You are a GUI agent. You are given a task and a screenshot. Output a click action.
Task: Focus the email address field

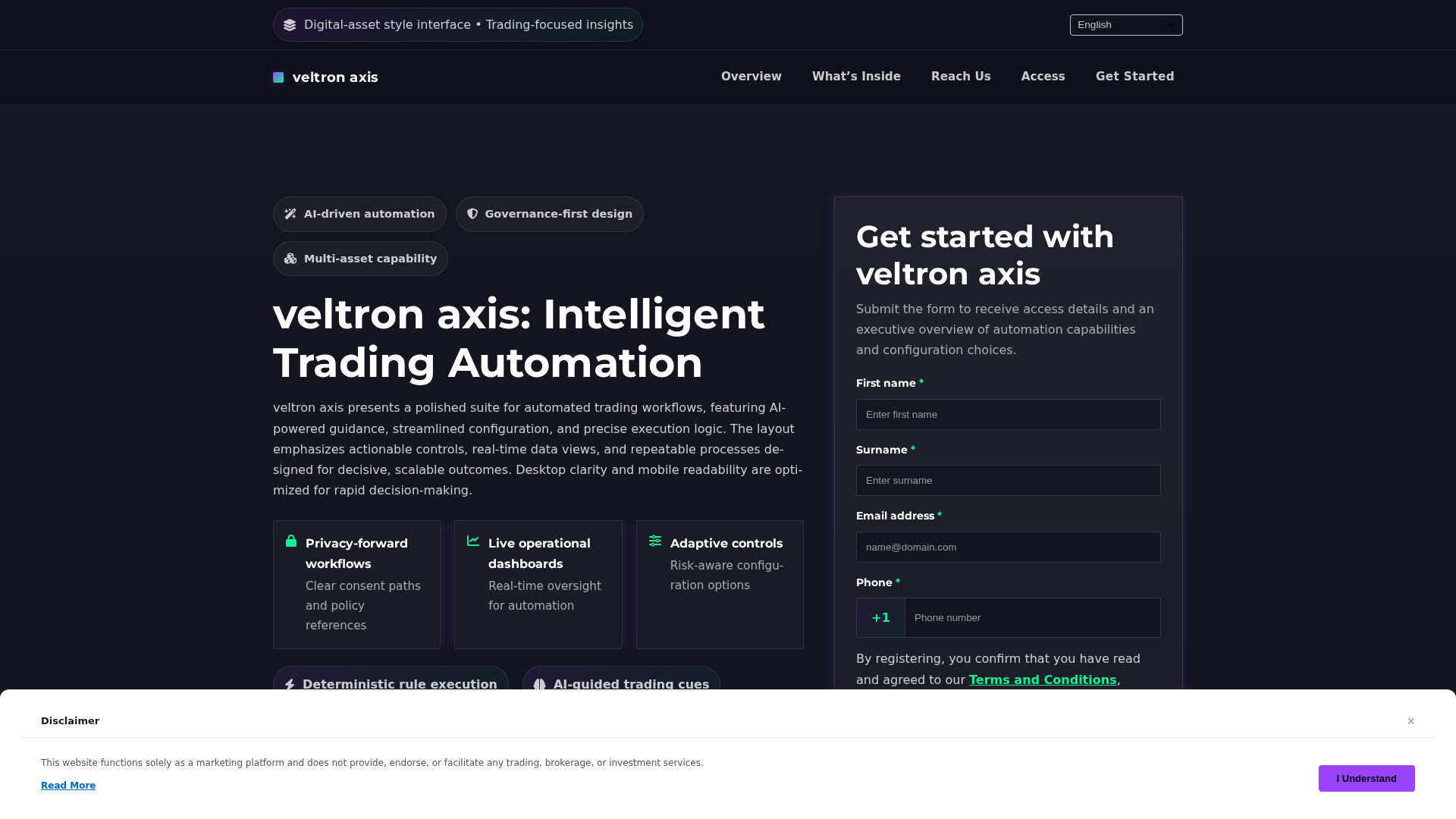[x=1009, y=548]
